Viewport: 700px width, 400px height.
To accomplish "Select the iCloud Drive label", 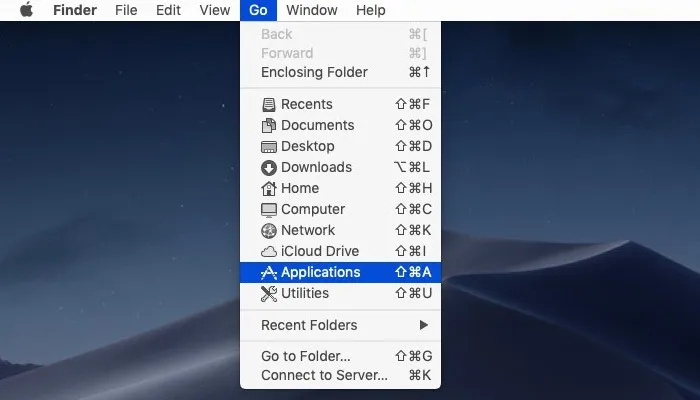I will pyautogui.click(x=320, y=251).
